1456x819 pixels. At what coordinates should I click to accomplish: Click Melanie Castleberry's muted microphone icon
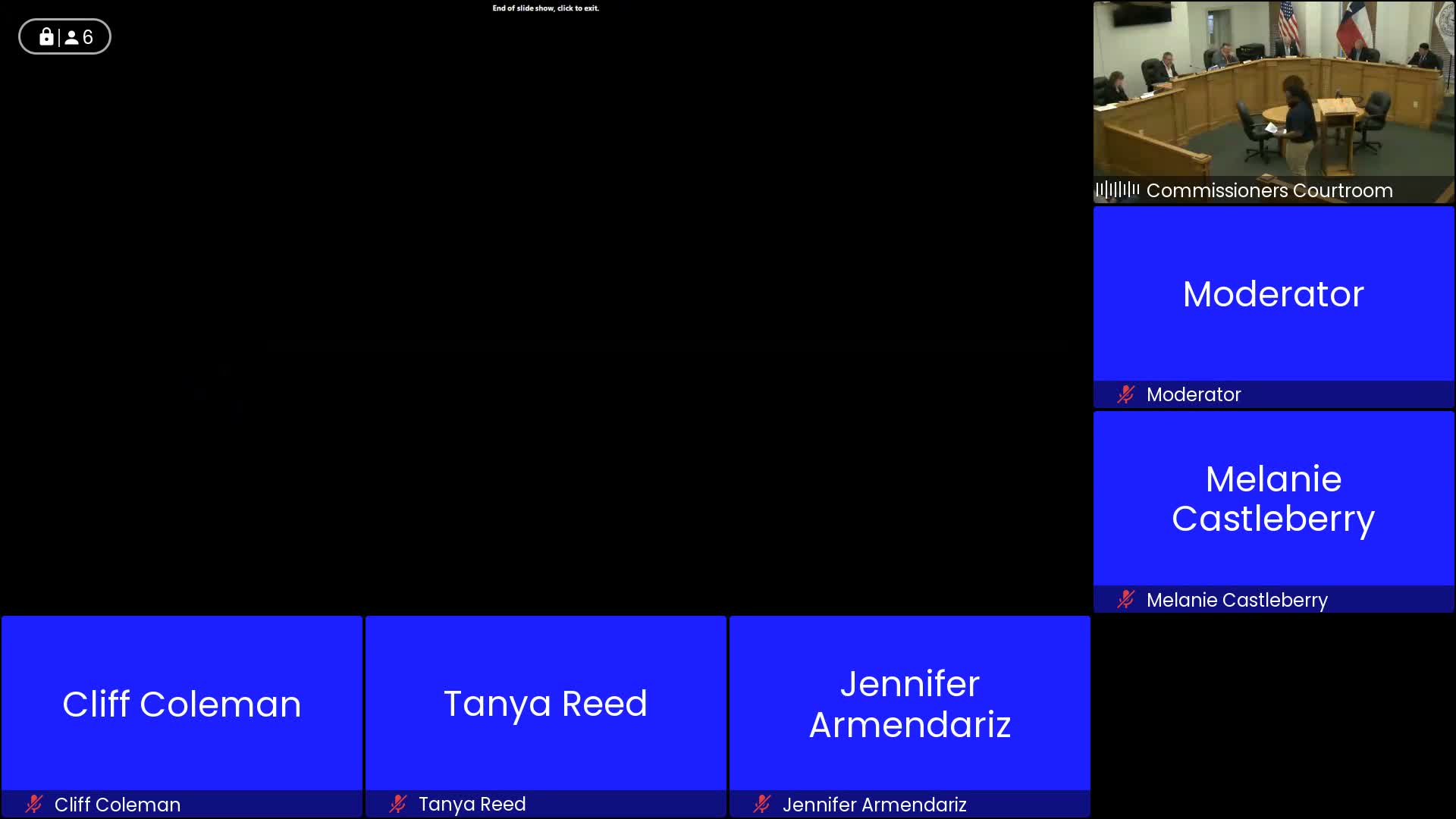point(1126,600)
